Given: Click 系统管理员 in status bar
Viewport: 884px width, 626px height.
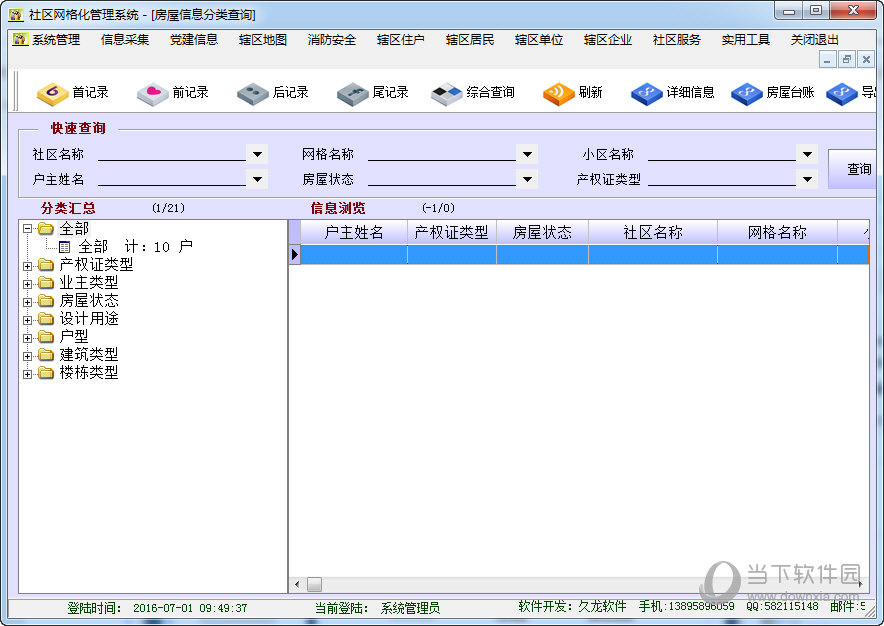Looking at the screenshot, I should click(x=410, y=608).
